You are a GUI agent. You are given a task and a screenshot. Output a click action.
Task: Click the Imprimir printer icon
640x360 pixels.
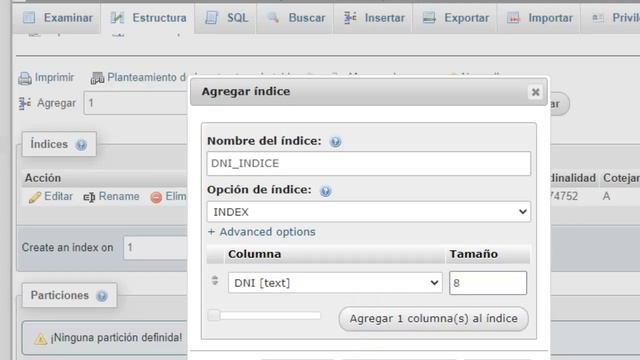coord(25,78)
